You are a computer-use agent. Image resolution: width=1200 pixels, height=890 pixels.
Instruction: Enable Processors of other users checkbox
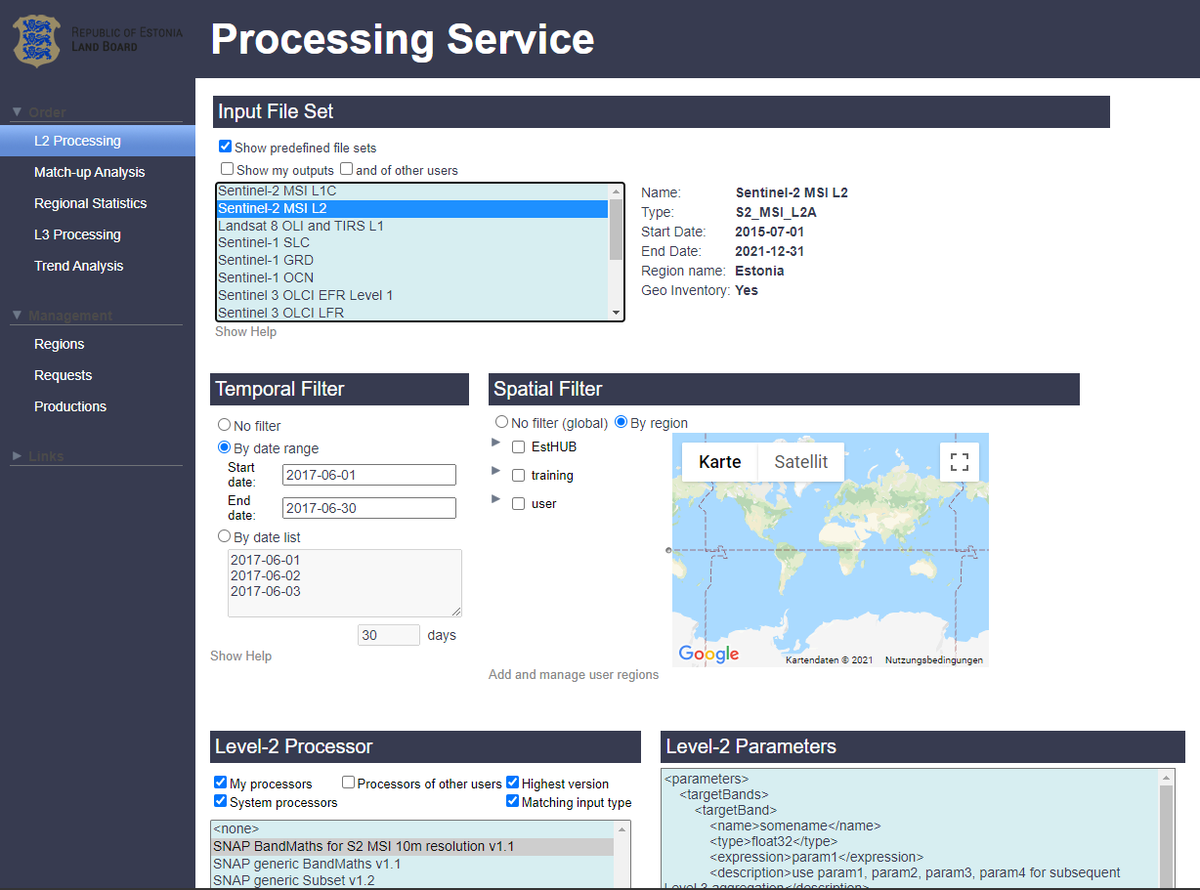pyautogui.click(x=348, y=783)
